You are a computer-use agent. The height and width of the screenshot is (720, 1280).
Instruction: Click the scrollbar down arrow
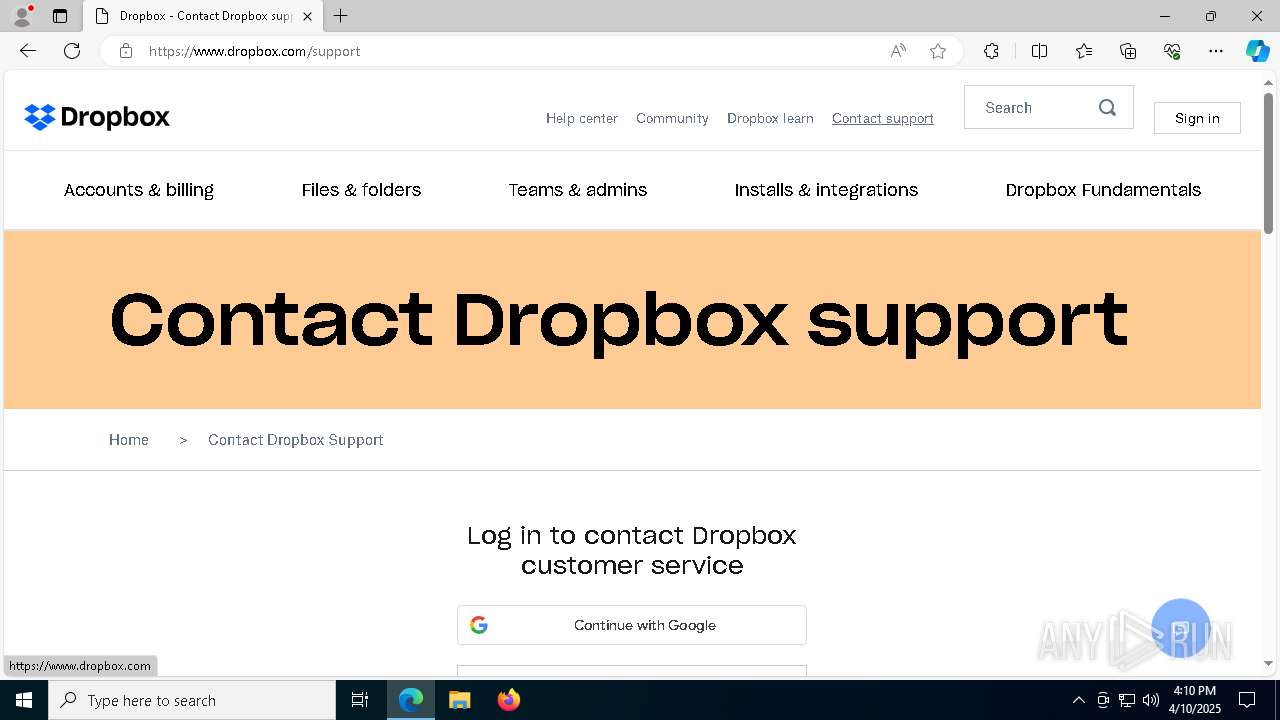[x=1269, y=663]
